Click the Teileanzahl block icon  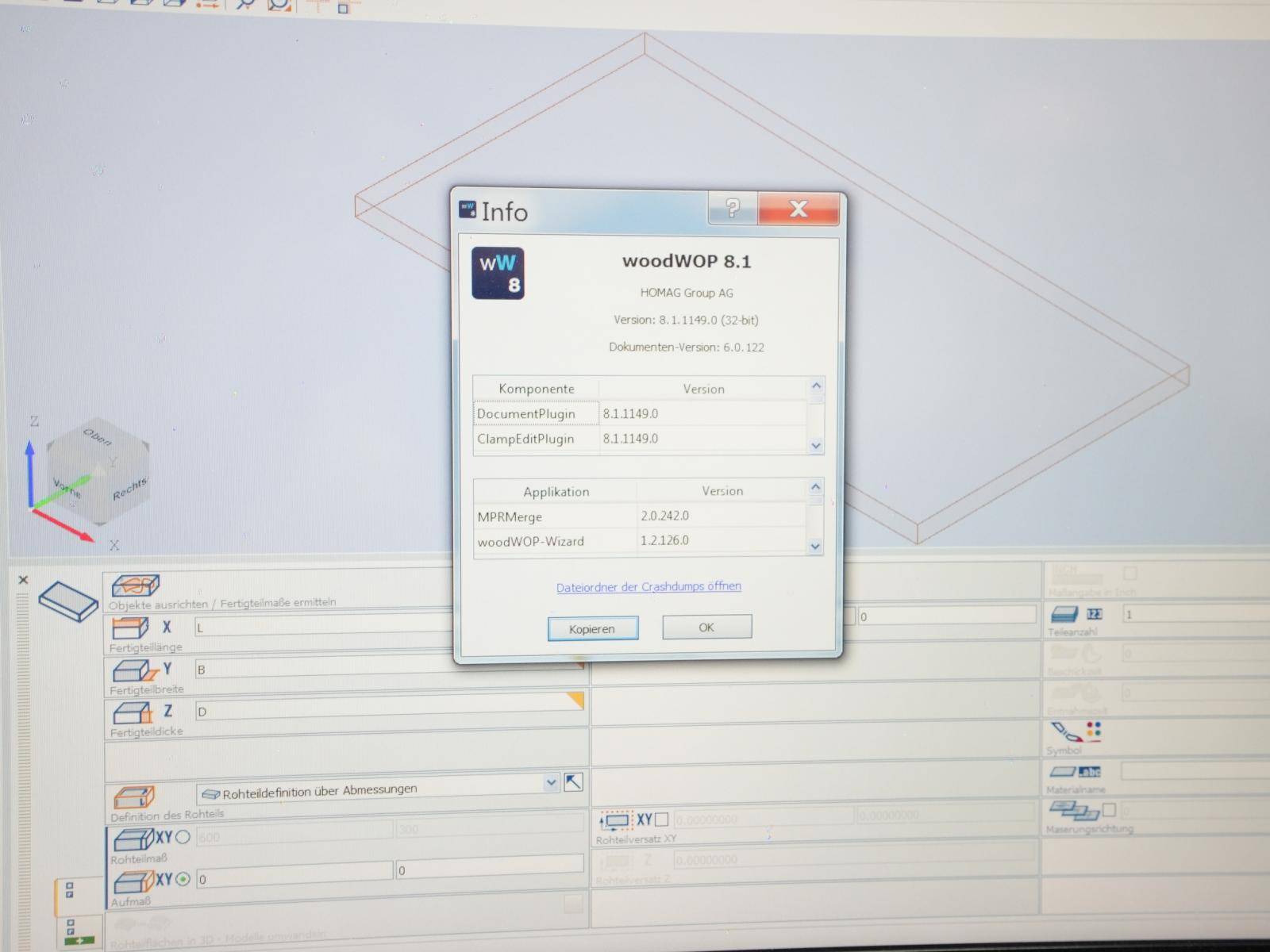pyautogui.click(x=1065, y=614)
